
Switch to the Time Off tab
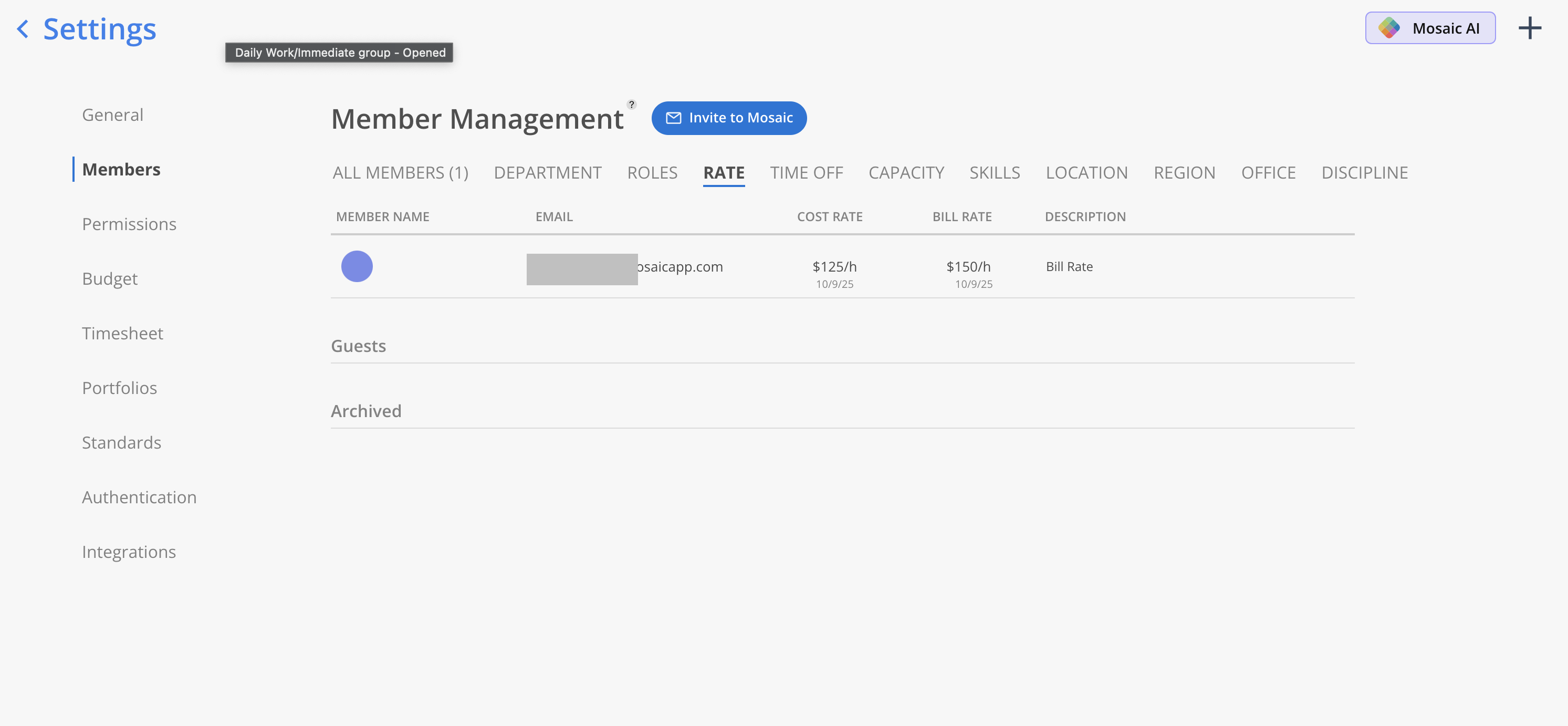806,173
